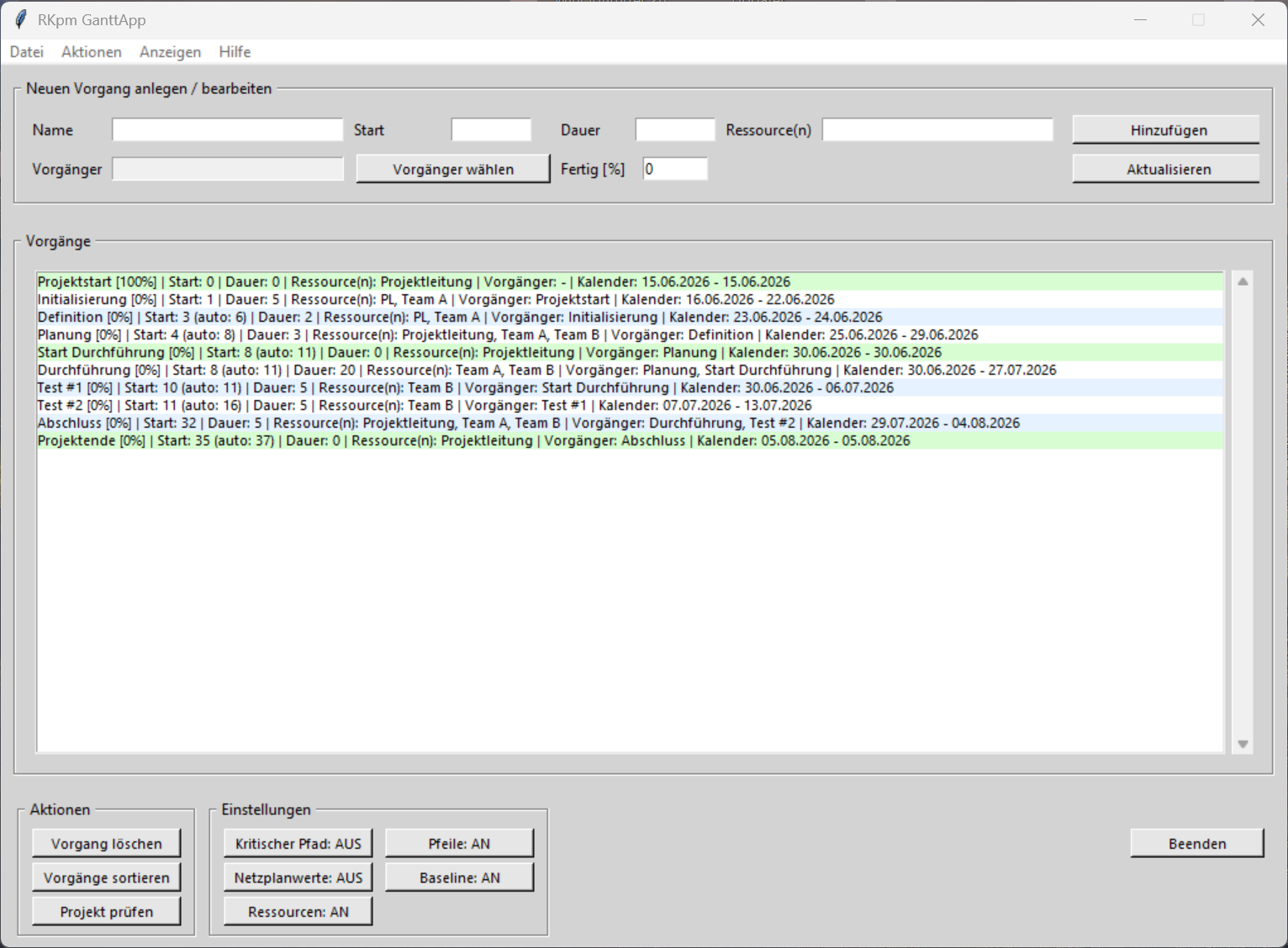The width and height of the screenshot is (1288, 948).
Task: Click the Vorgänge list scrollbar track
Action: click(1243, 513)
